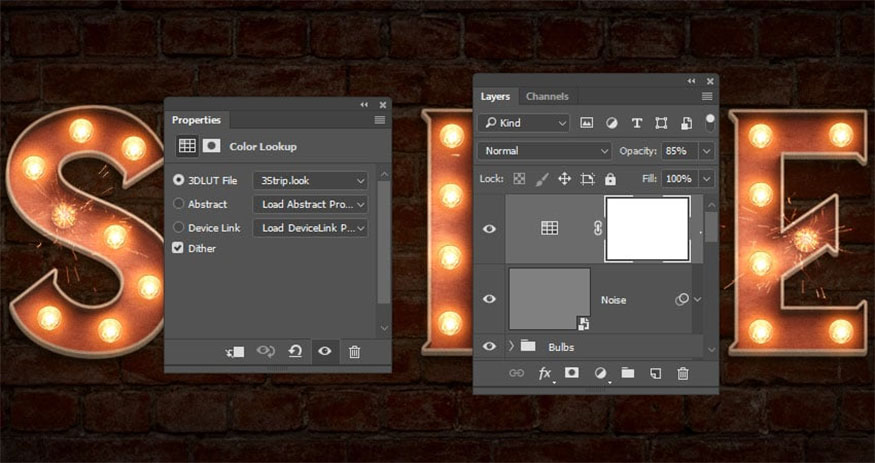Click the Add layer style fx icon

[545, 373]
